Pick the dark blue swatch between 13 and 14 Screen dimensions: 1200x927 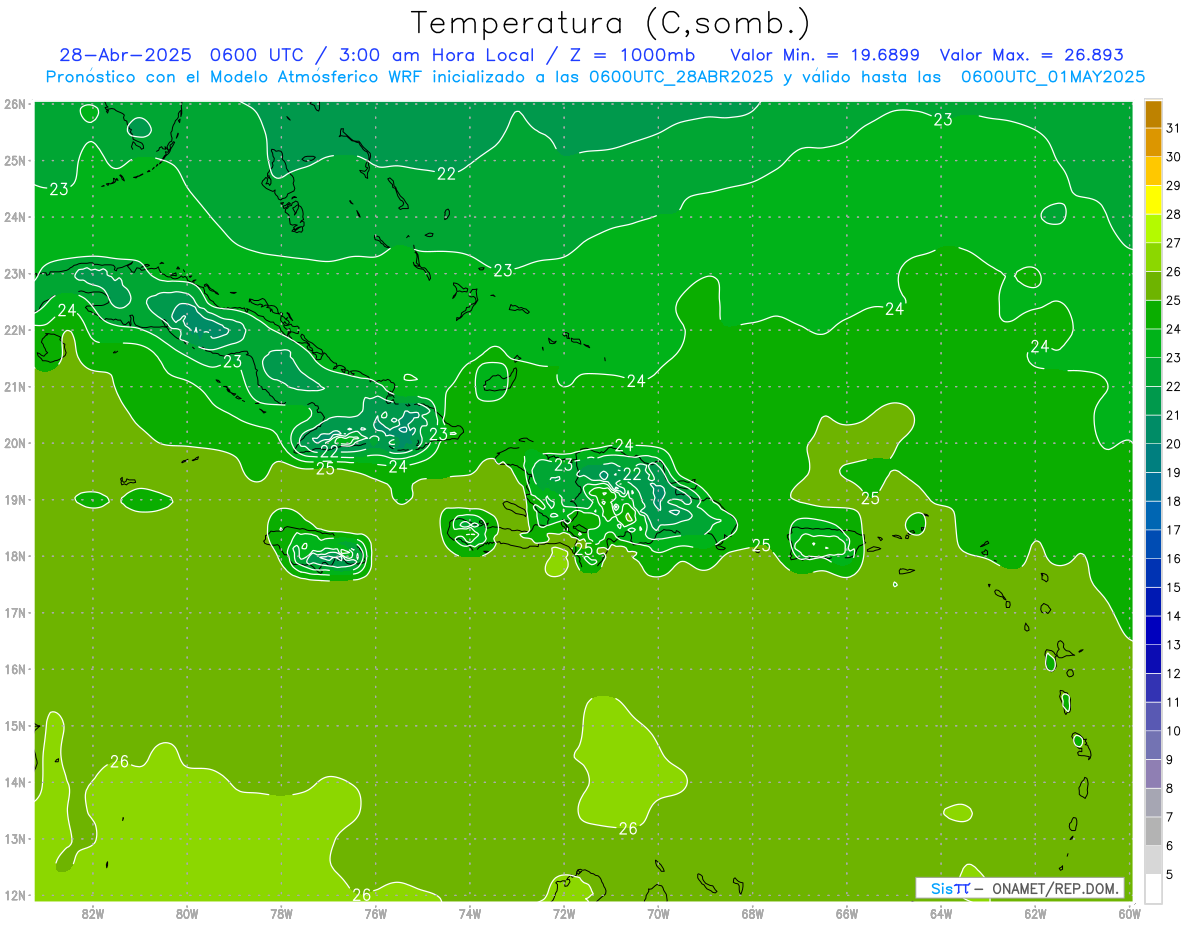pos(1154,630)
